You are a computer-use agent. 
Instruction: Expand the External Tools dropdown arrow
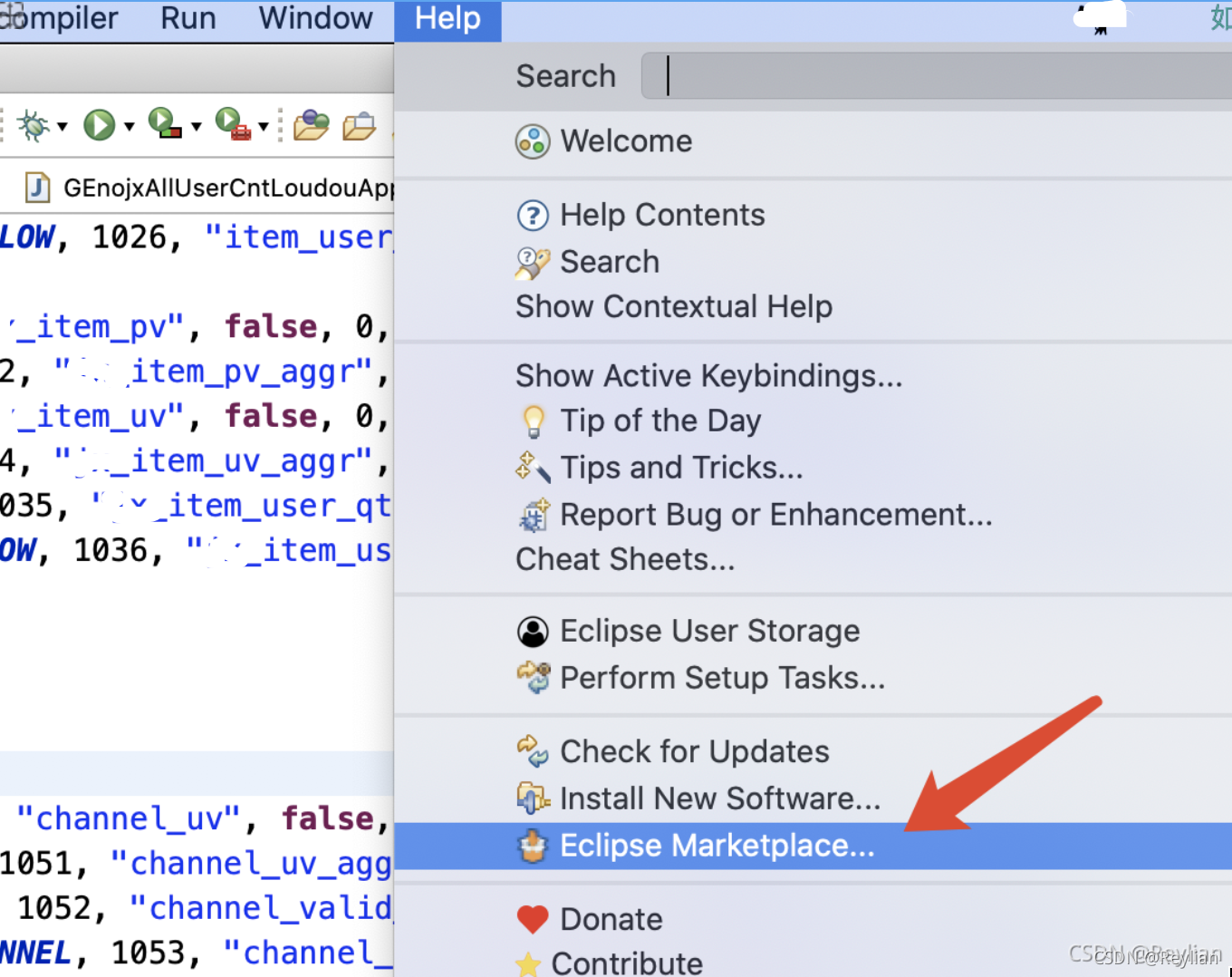pos(264,126)
